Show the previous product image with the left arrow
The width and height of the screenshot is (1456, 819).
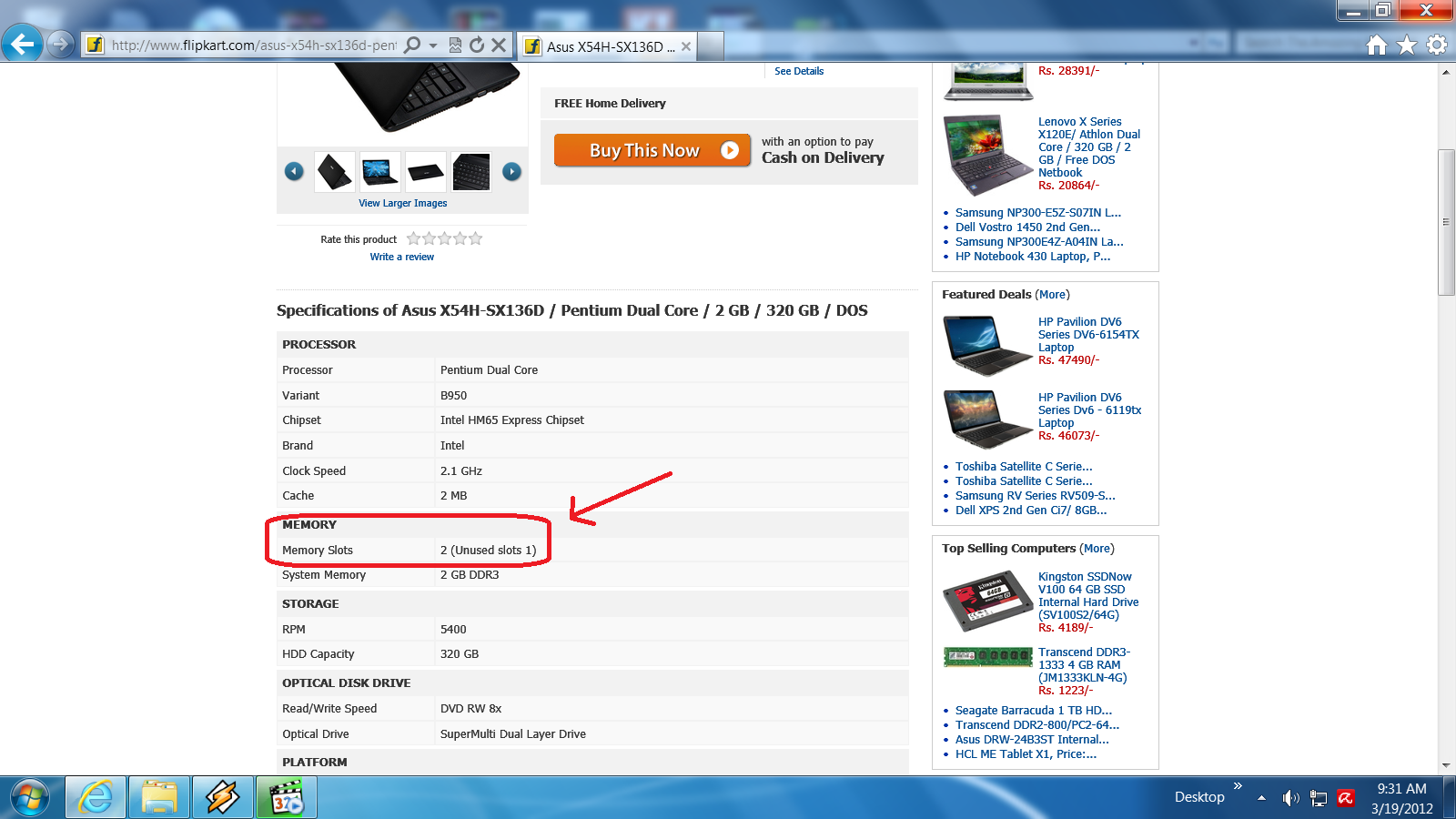pyautogui.click(x=294, y=171)
